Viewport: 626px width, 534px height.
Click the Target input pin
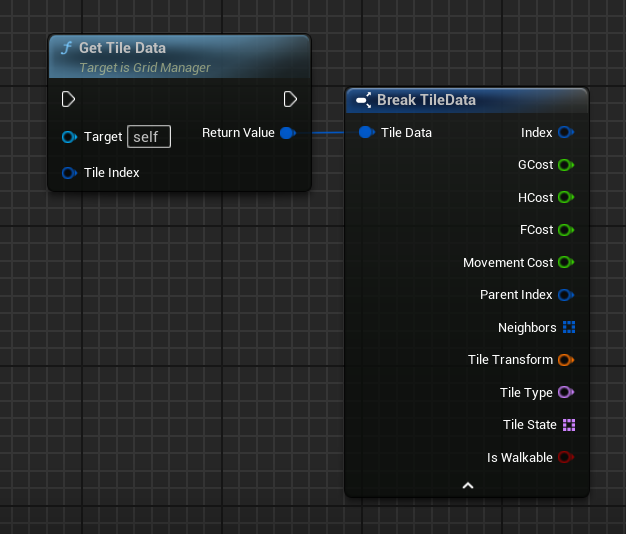point(69,137)
